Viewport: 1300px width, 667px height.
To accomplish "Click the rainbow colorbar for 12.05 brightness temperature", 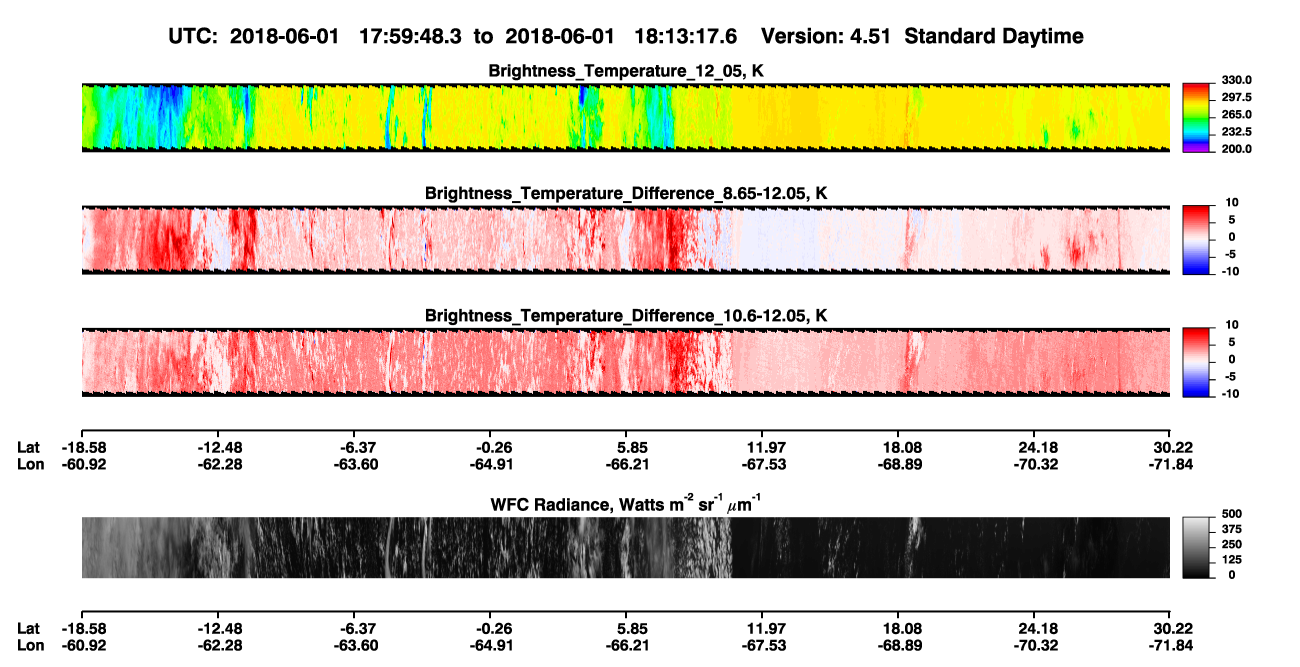I will 1196,117.
